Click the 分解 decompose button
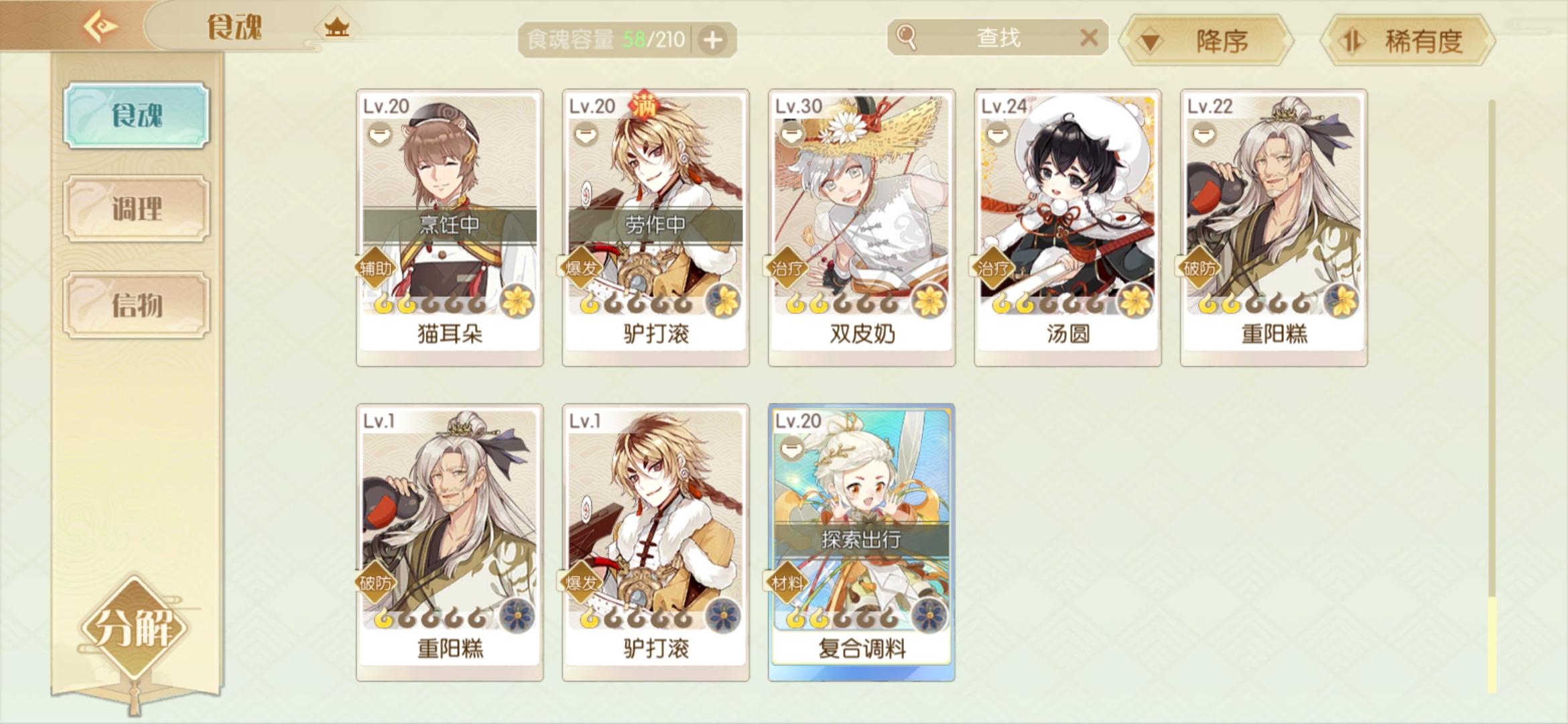Image resolution: width=1568 pixels, height=724 pixels. [x=134, y=627]
